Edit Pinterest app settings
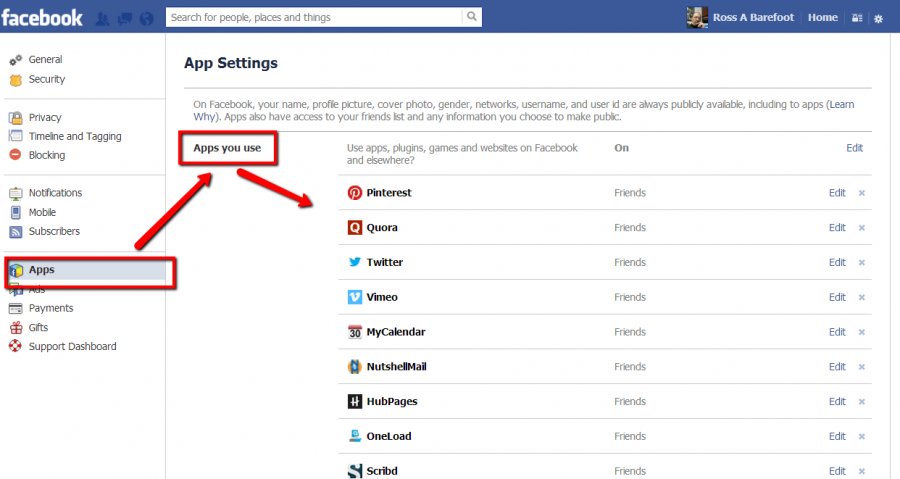Image resolution: width=900 pixels, height=479 pixels. (837, 193)
